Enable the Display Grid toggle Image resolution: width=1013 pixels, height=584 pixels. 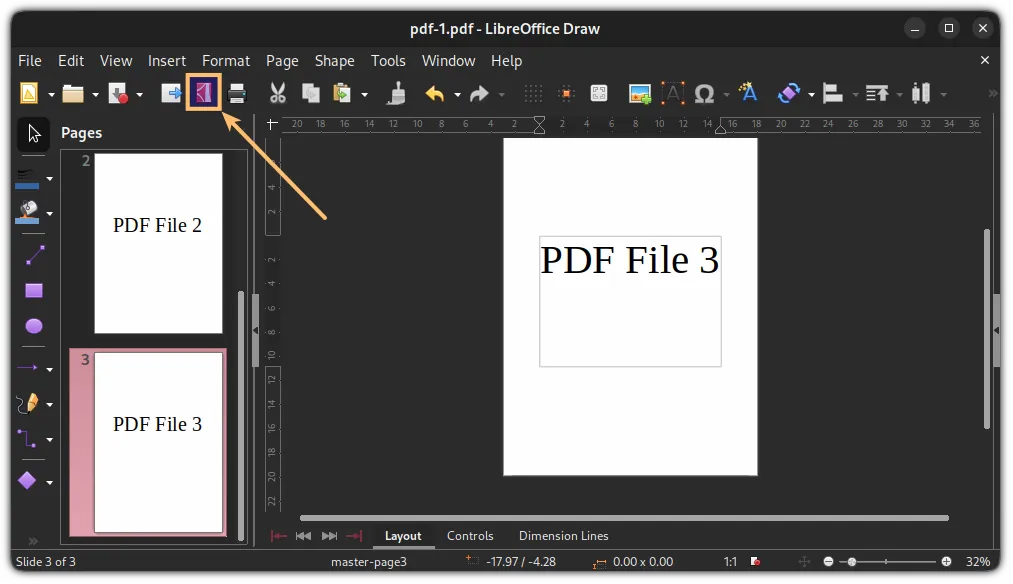pos(533,92)
